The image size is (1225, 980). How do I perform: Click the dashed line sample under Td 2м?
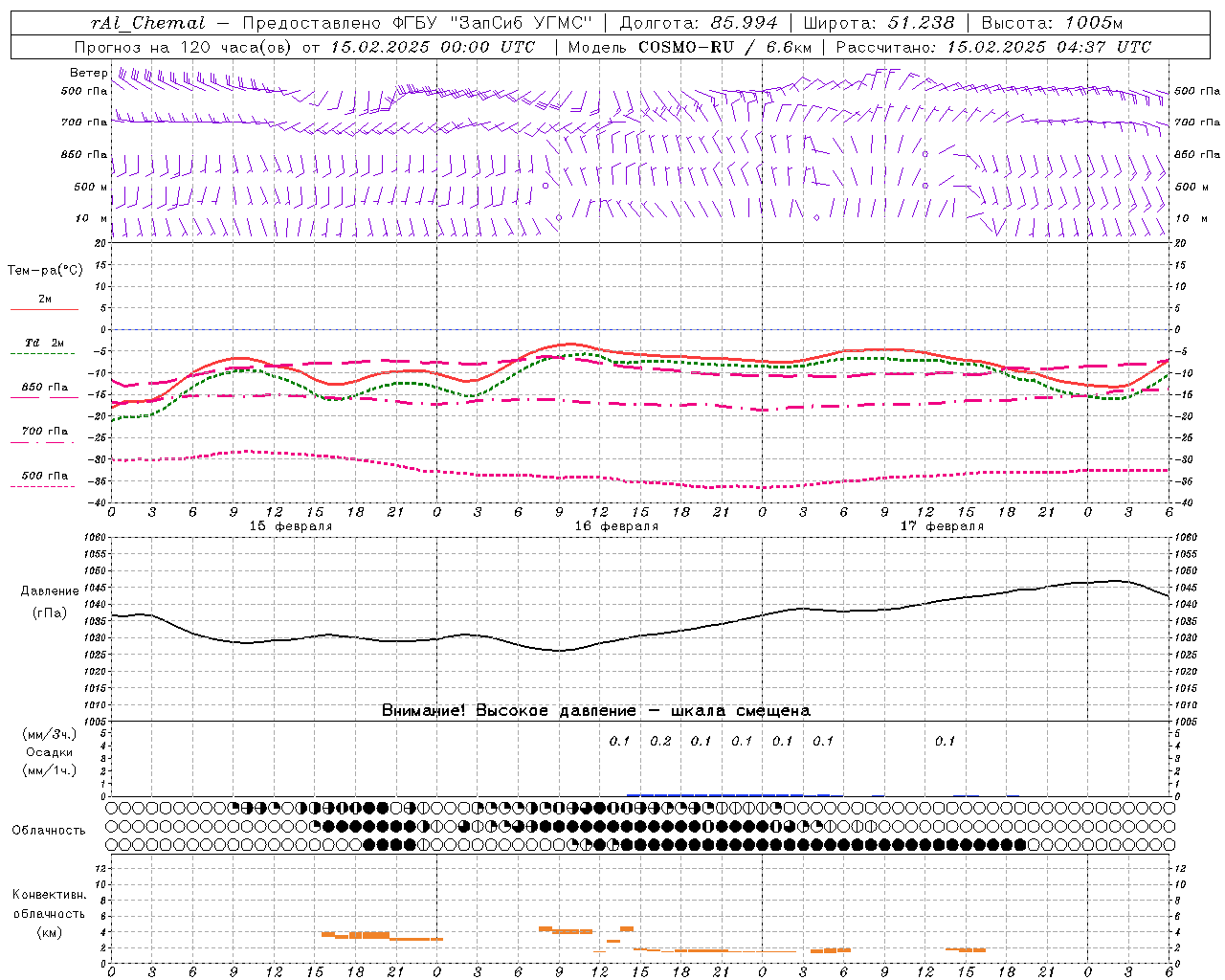(x=44, y=354)
